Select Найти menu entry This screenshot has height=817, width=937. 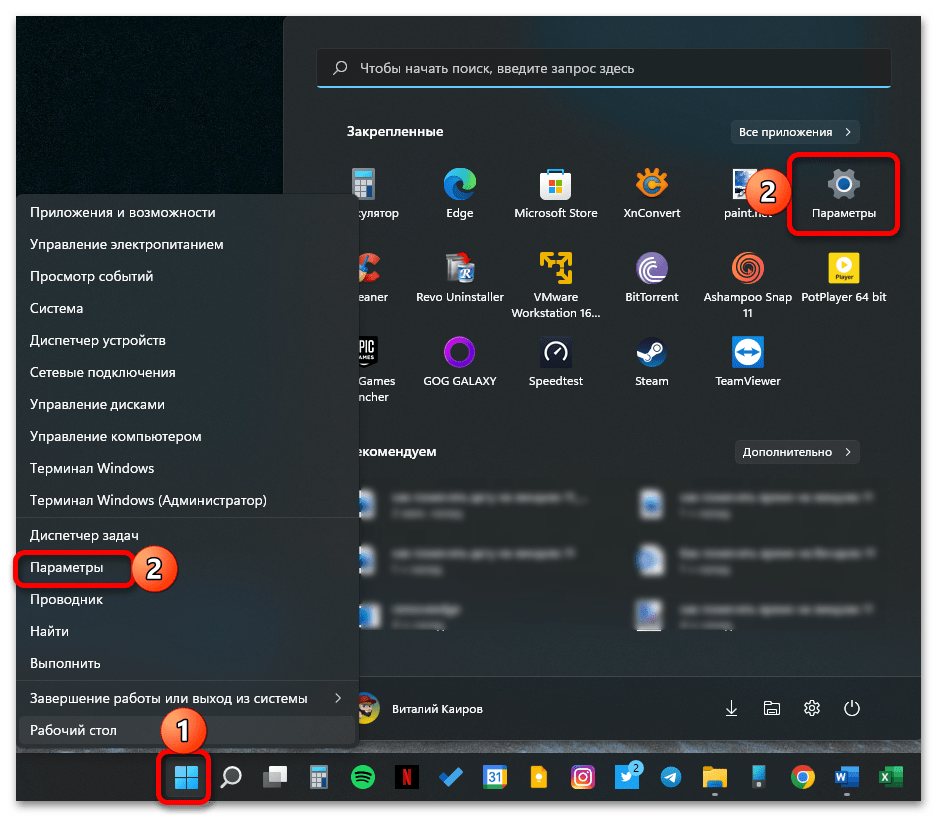(187, 631)
